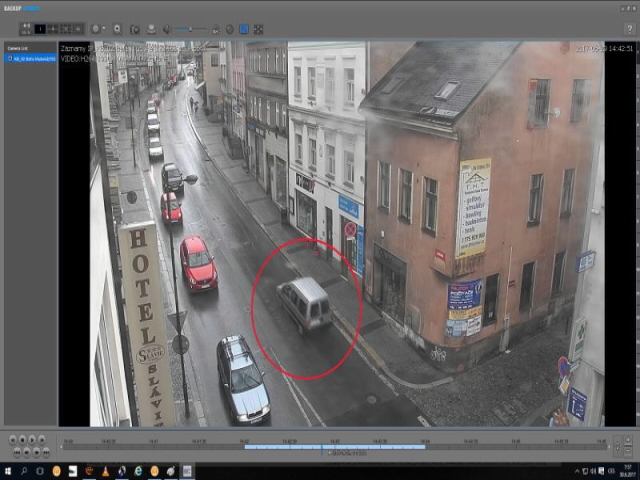Select single-view layout button

click(x=40, y=29)
